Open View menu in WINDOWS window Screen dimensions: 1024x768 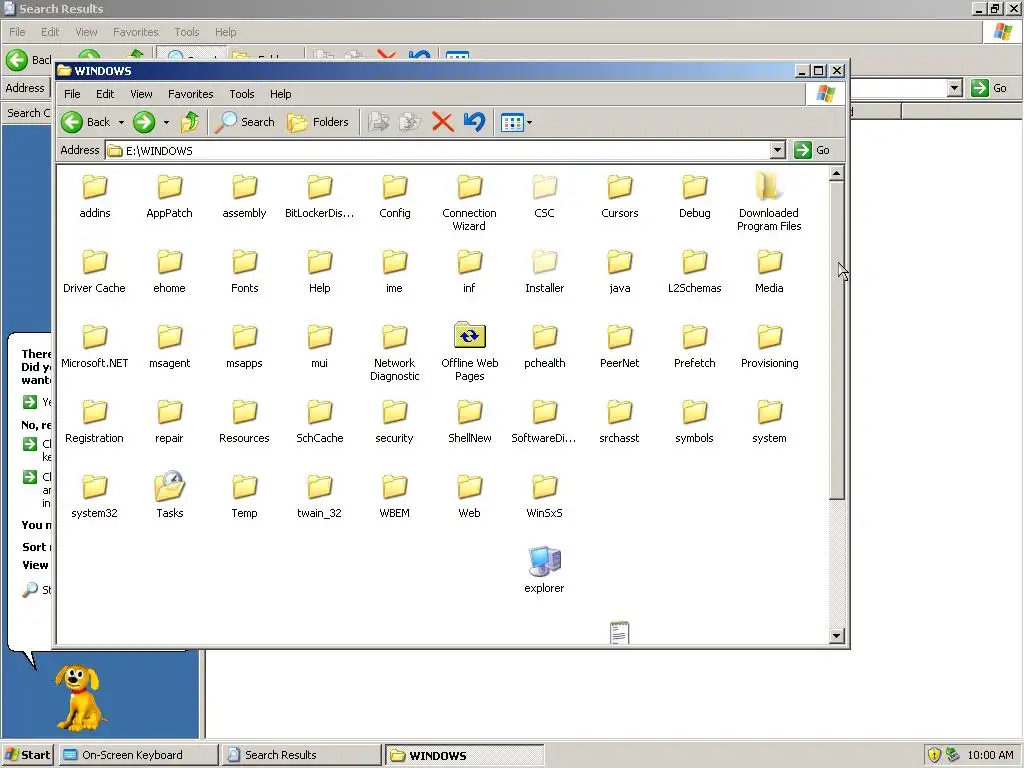point(141,94)
